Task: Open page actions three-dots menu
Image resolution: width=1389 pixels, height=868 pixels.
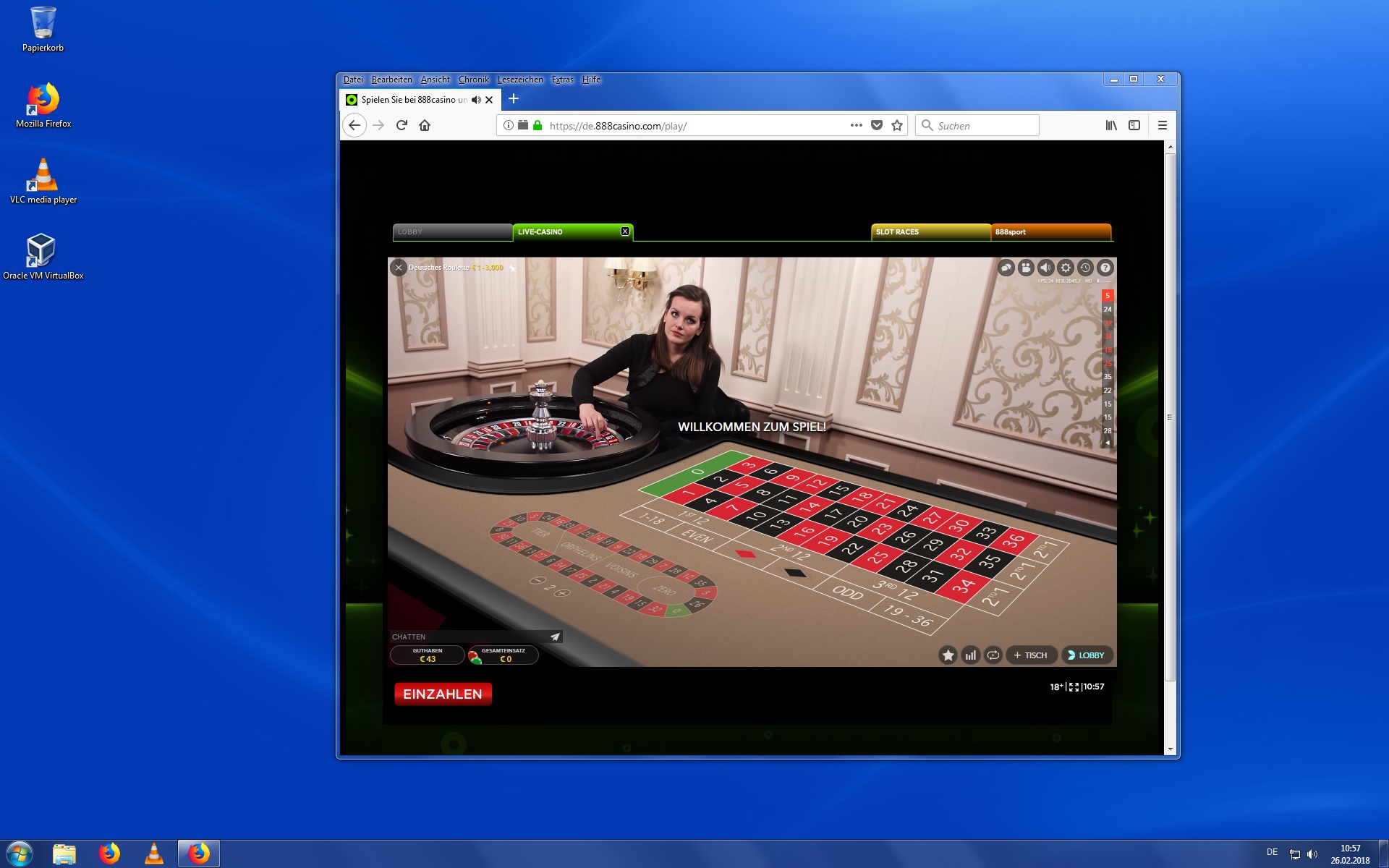Action: [x=857, y=125]
